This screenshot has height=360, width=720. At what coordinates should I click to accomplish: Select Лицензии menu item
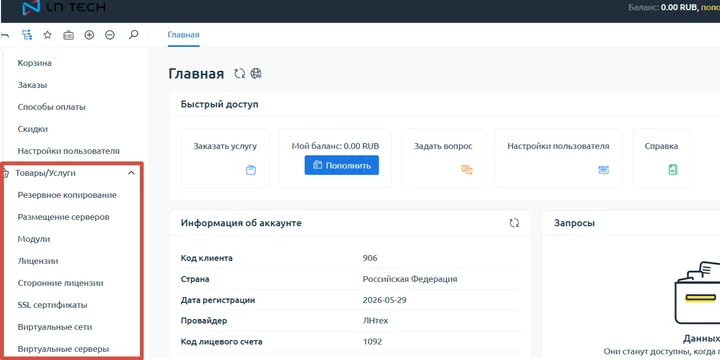pyautogui.click(x=38, y=261)
